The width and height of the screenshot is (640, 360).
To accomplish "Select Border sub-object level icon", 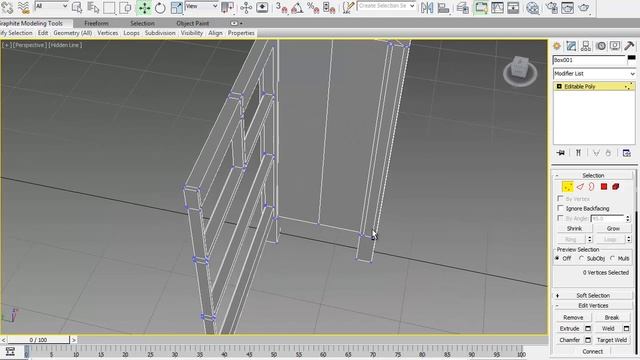I will pos(591,187).
